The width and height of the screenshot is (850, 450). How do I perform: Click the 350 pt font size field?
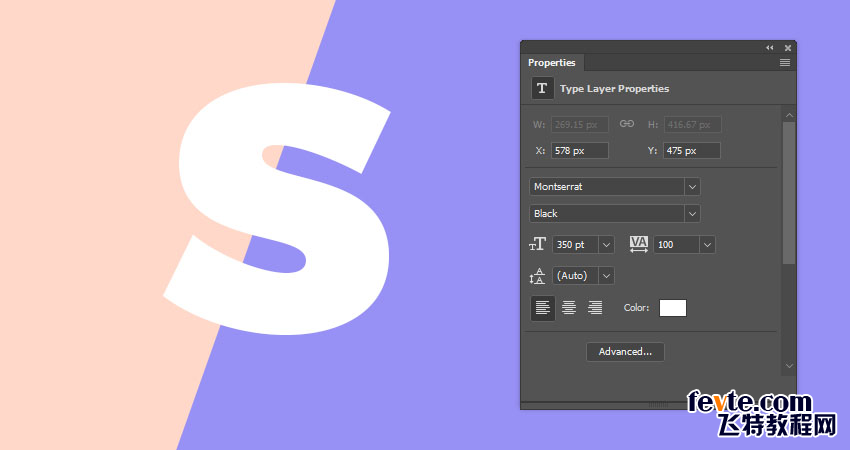[575, 245]
